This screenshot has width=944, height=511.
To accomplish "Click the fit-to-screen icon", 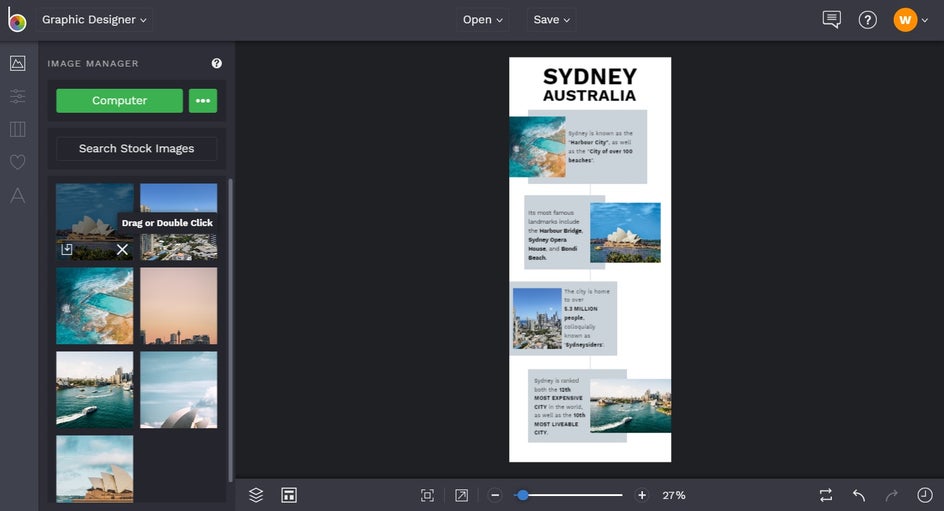I will pyautogui.click(x=427, y=495).
